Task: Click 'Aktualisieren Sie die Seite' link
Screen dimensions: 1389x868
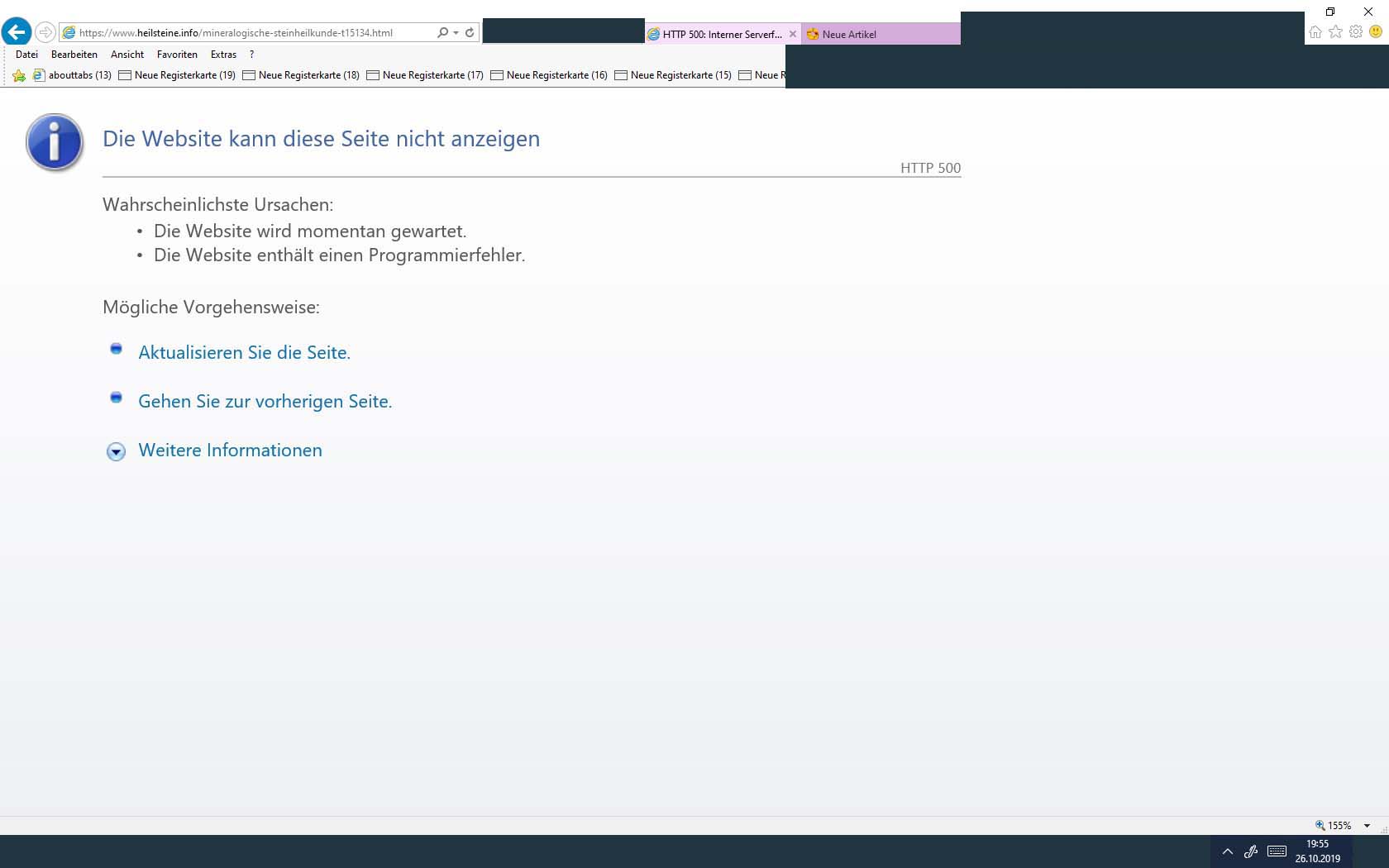Action: pos(244,353)
